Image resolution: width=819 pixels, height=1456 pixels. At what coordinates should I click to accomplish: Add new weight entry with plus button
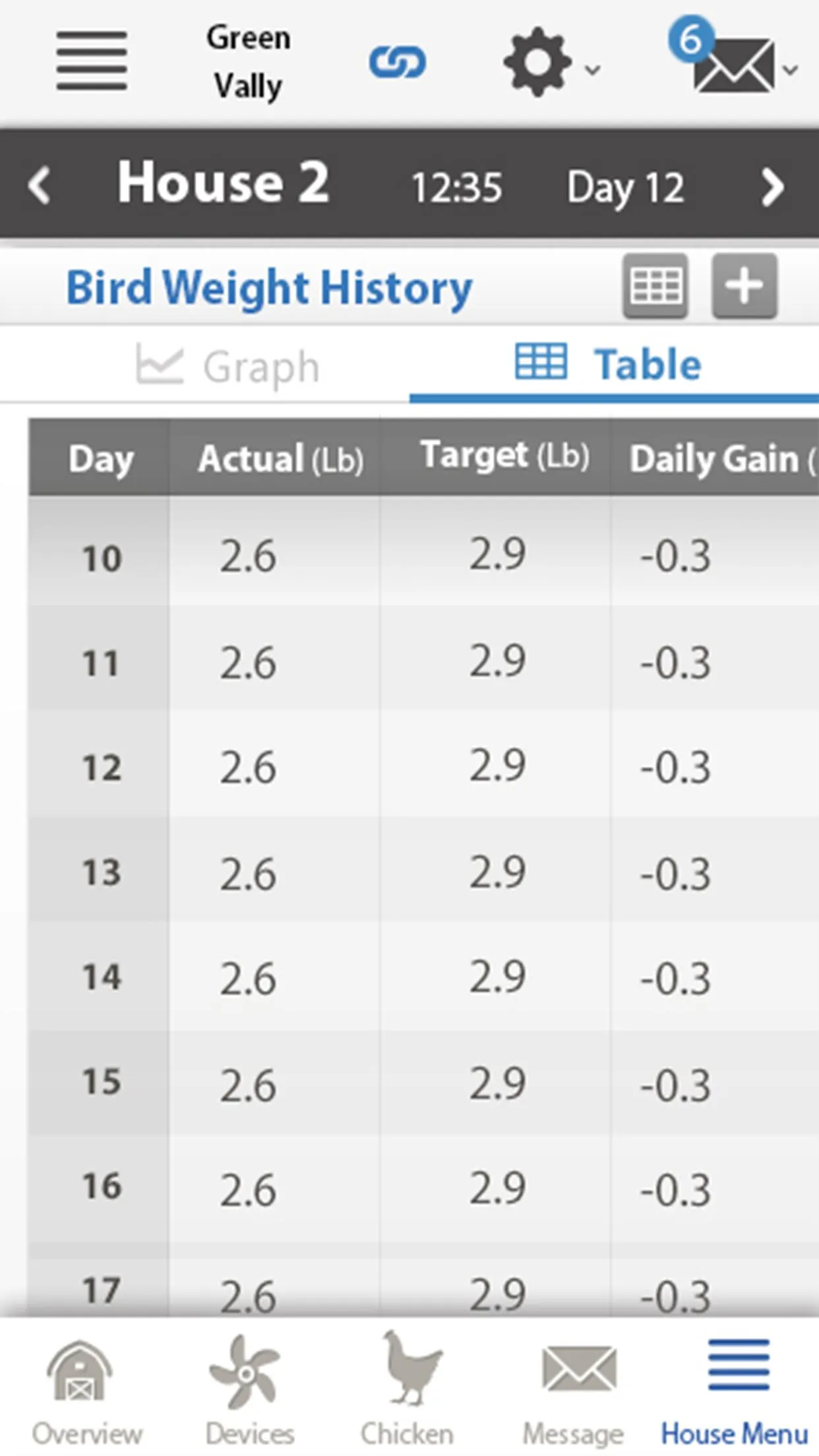tap(744, 286)
